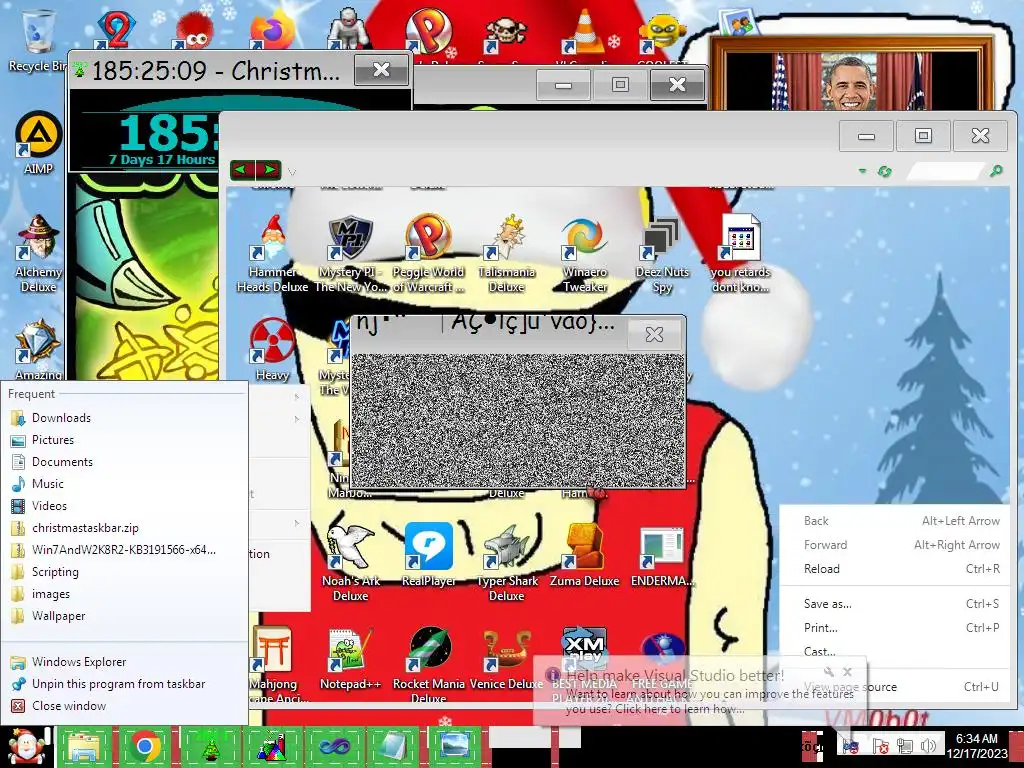This screenshot has width=1024, height=768.
Task: Unpin this program from taskbar
Action: tap(124, 684)
